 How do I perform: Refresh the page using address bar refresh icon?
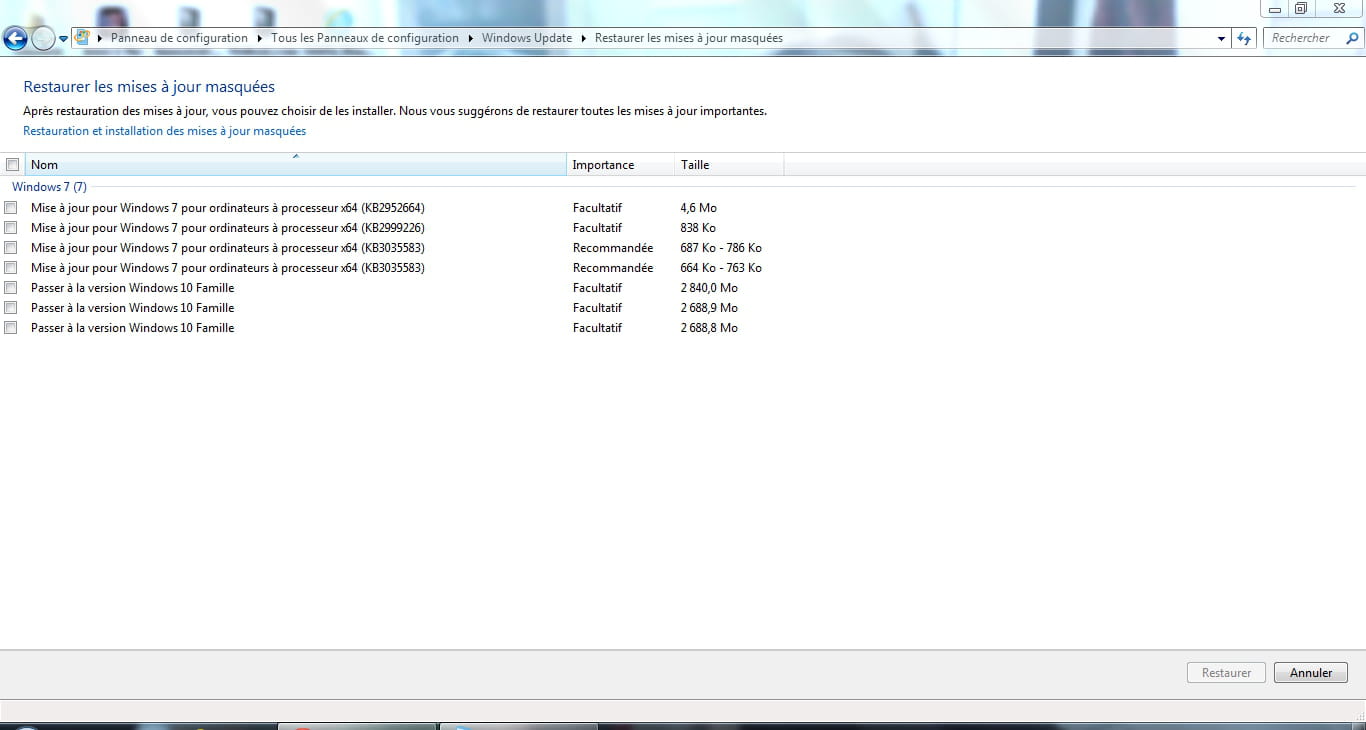point(1244,38)
